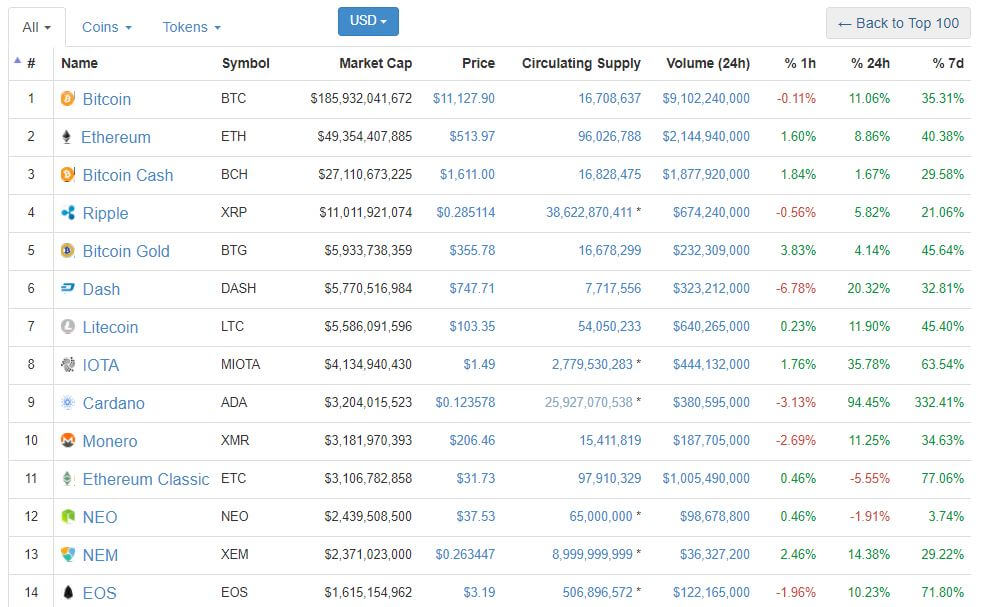Click Ethereum Classic volume $1,005,490,000
The width and height of the screenshot is (997, 607).
point(706,479)
